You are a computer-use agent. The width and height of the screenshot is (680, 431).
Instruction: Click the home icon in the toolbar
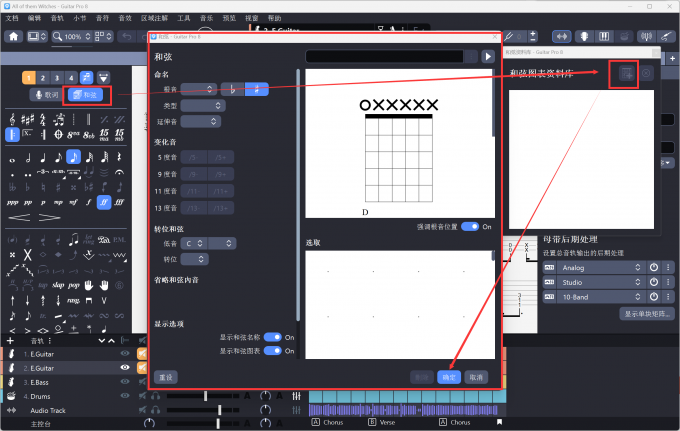coord(14,36)
